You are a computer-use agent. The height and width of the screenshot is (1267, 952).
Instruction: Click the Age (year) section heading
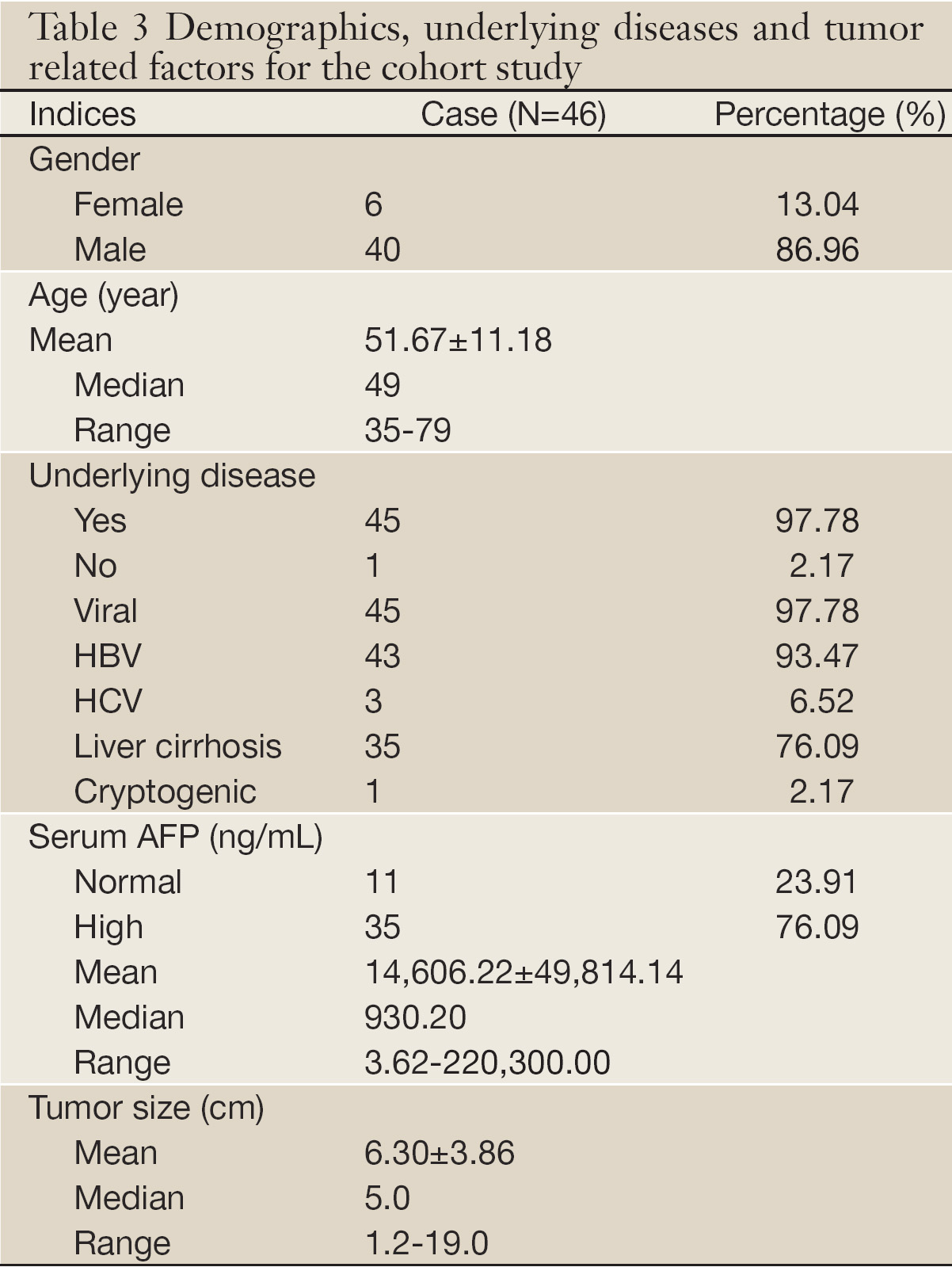point(104,296)
